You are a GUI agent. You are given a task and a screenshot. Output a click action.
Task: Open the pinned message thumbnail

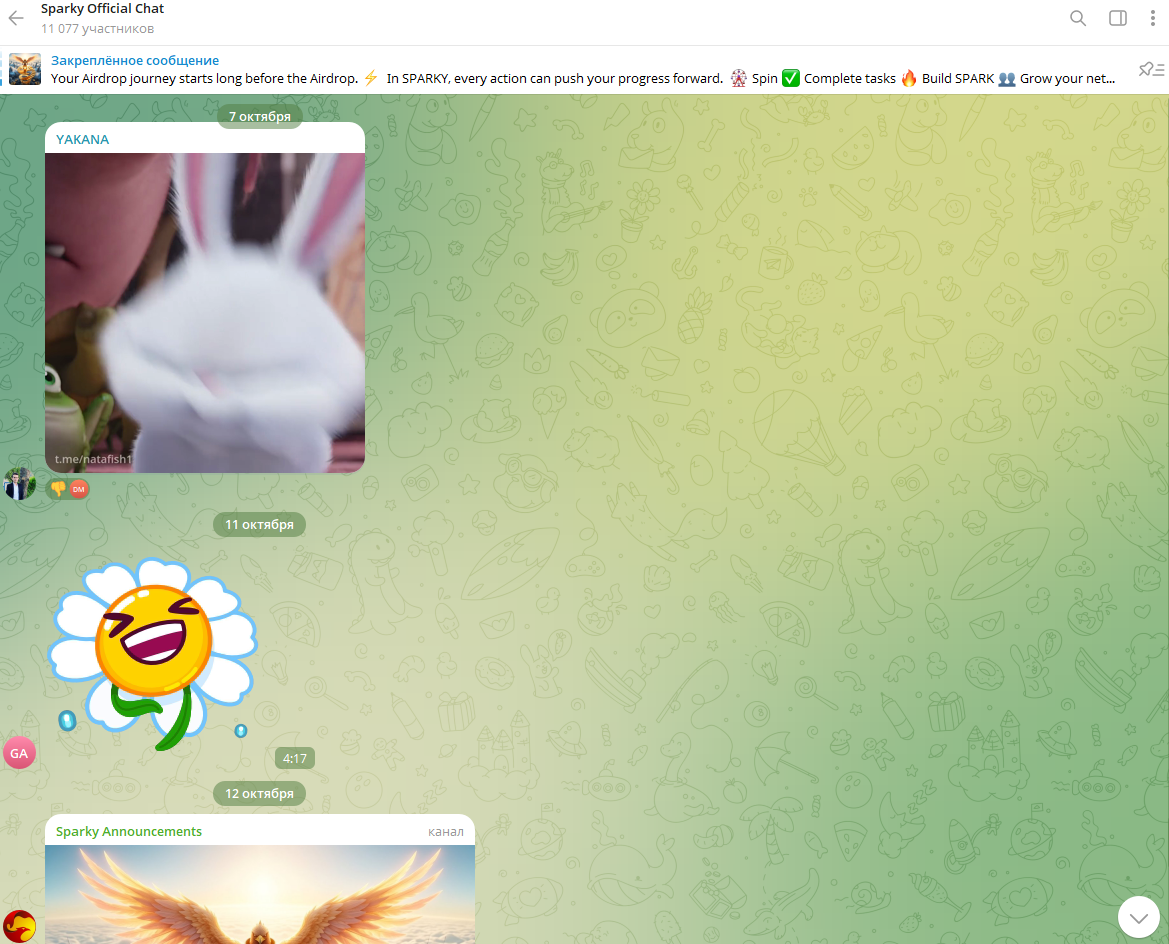25,69
